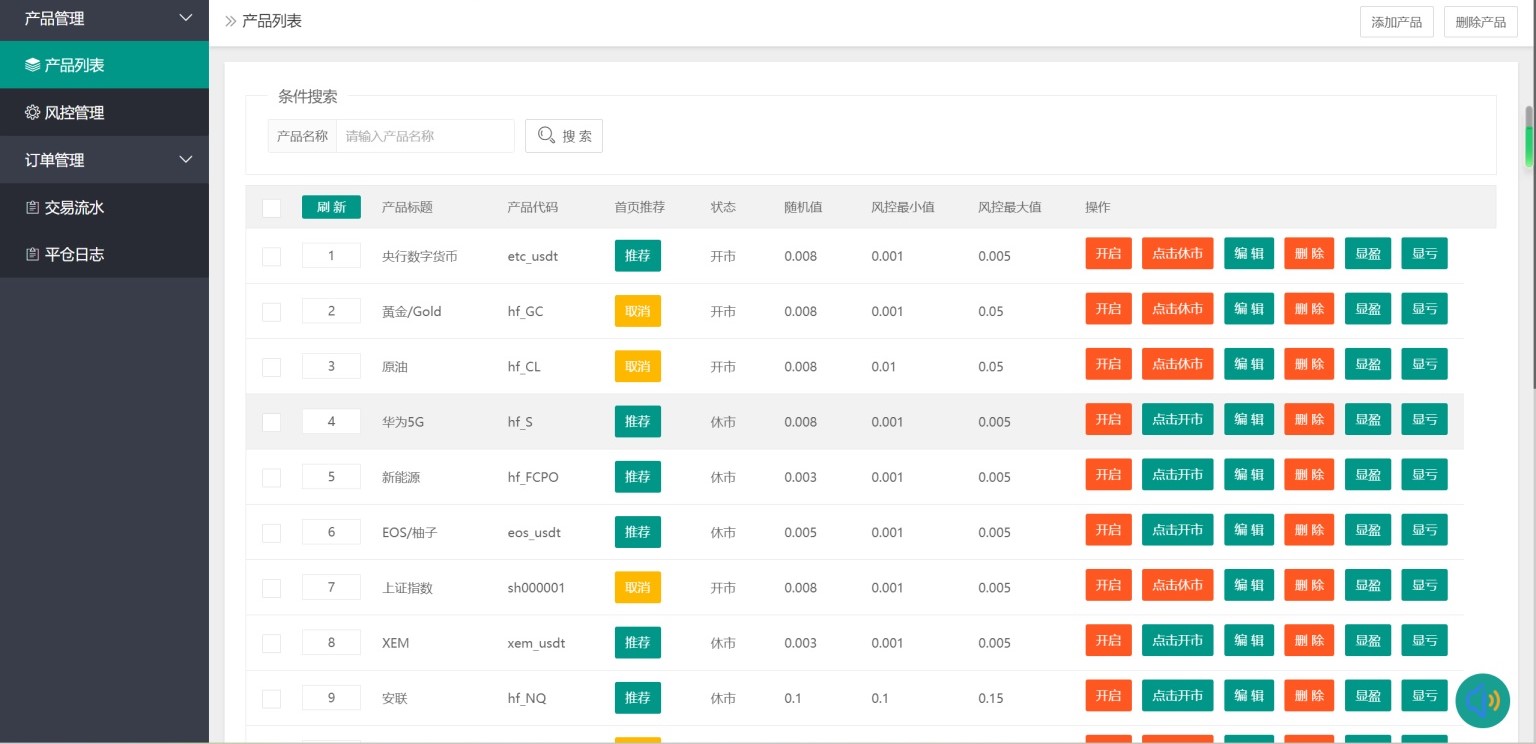This screenshot has height=744, width=1536.
Task: Check the box for EOS/柚子 row
Action: (271, 532)
